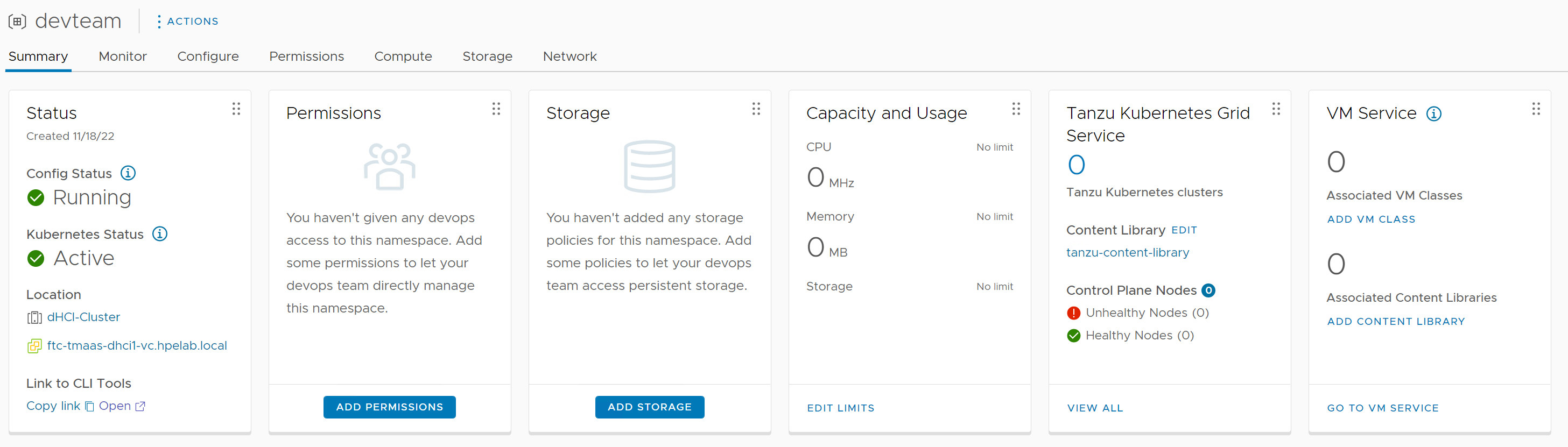Screen dimensions: 1568x447
Task: Open the Configure tab
Action: coord(208,56)
